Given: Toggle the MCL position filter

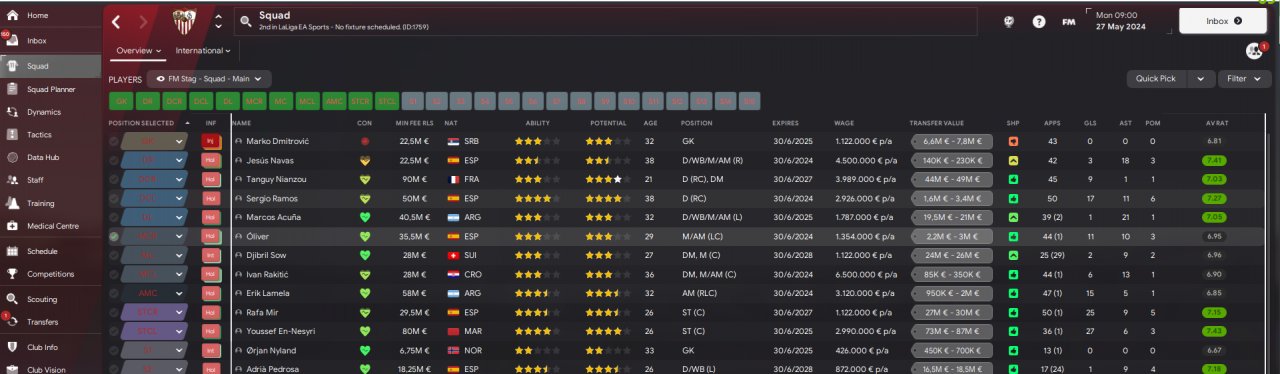Looking at the screenshot, I should (308, 101).
